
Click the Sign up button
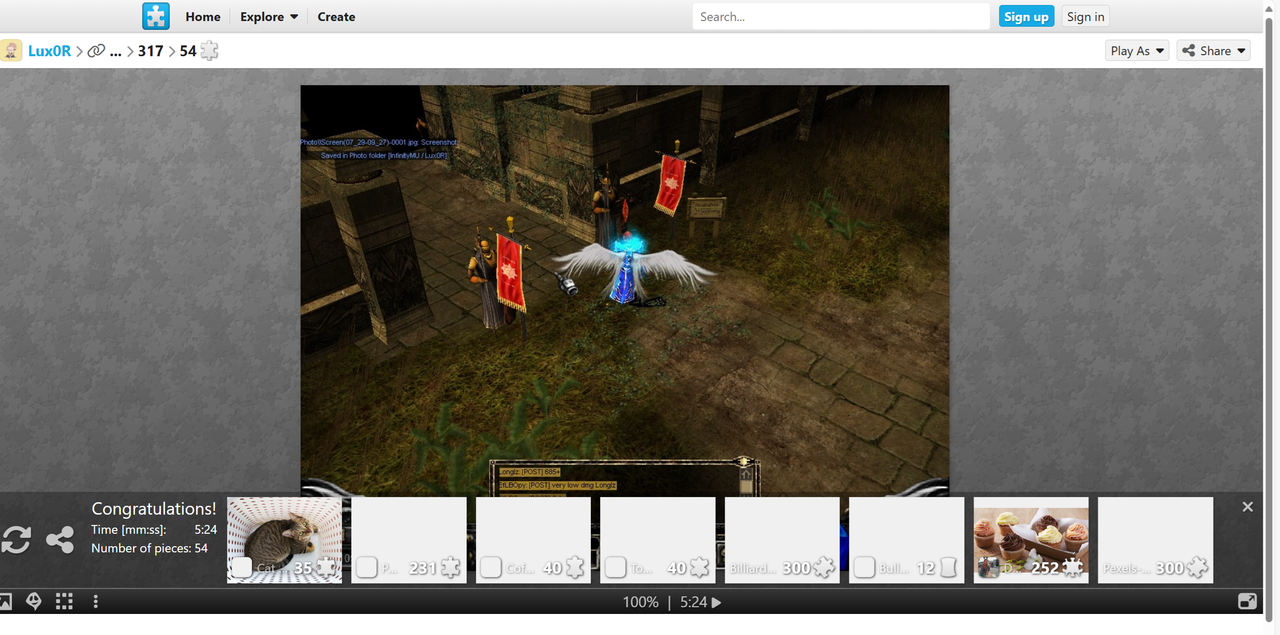pyautogui.click(x=1026, y=17)
